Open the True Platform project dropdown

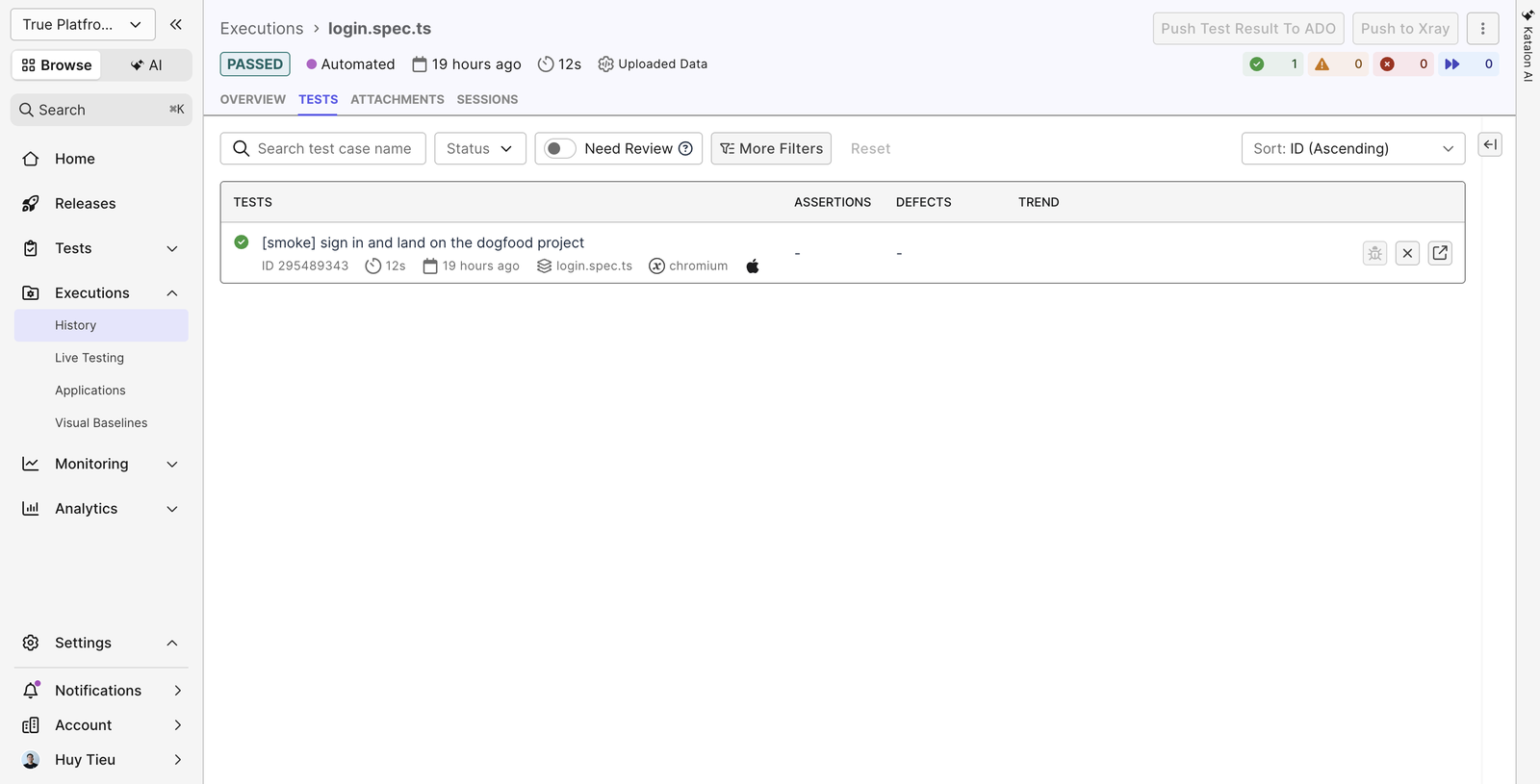[x=83, y=24]
